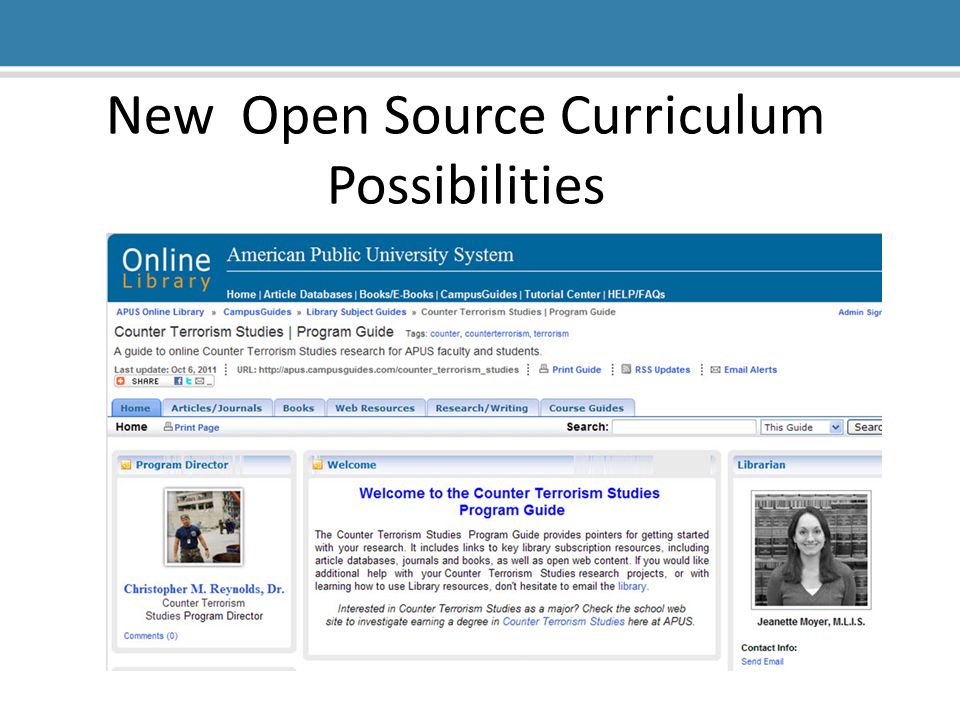Open the Articles/Journals tab
This screenshot has height=720, width=960.
(x=216, y=408)
